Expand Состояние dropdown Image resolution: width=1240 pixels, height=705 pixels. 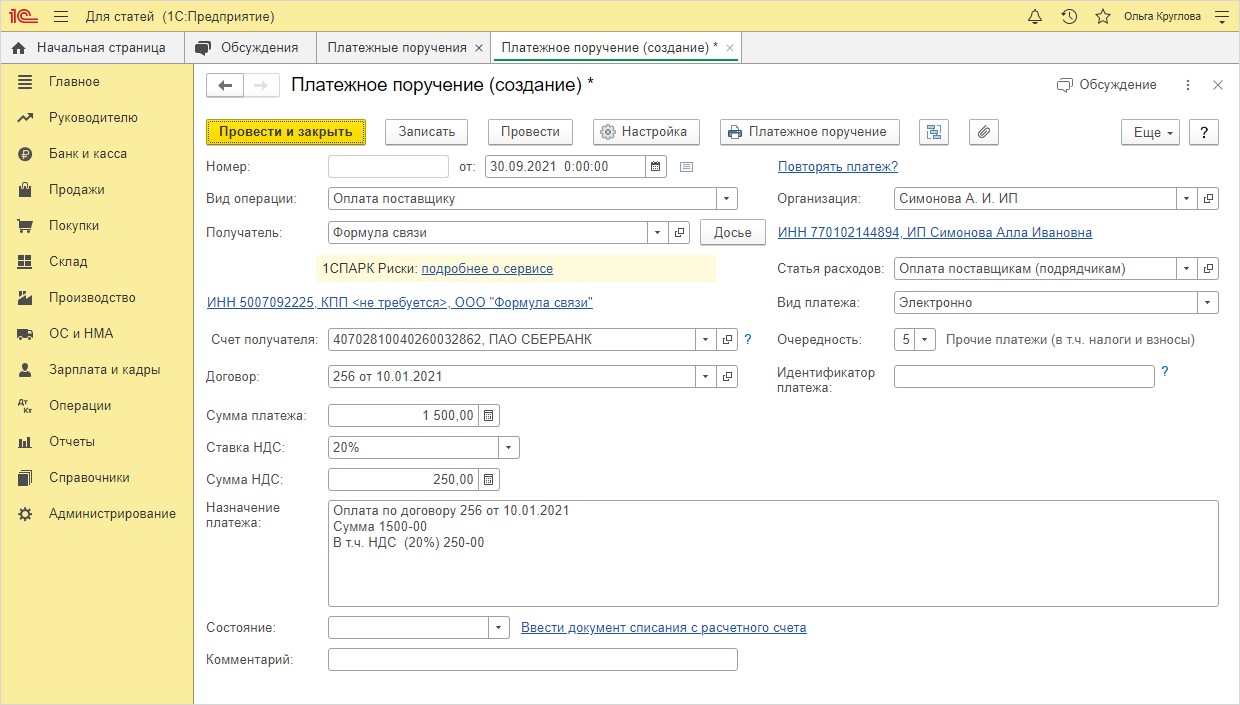pyautogui.click(x=499, y=628)
